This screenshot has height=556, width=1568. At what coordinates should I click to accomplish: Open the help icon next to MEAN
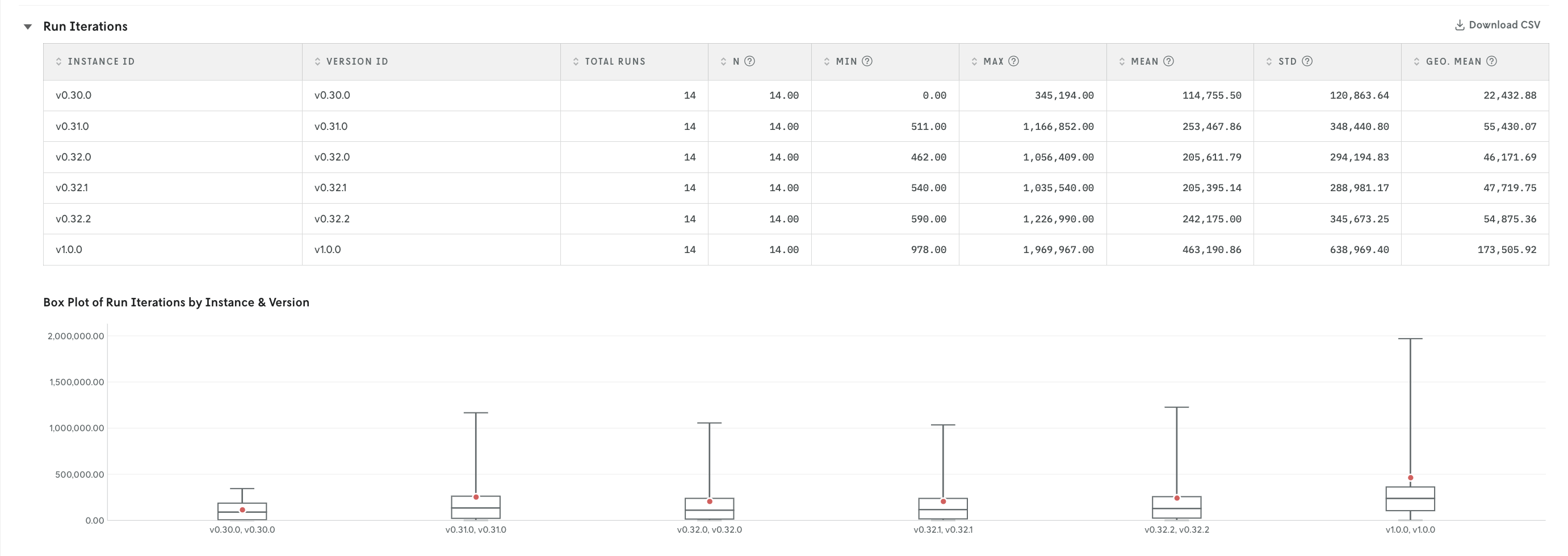pos(1169,61)
